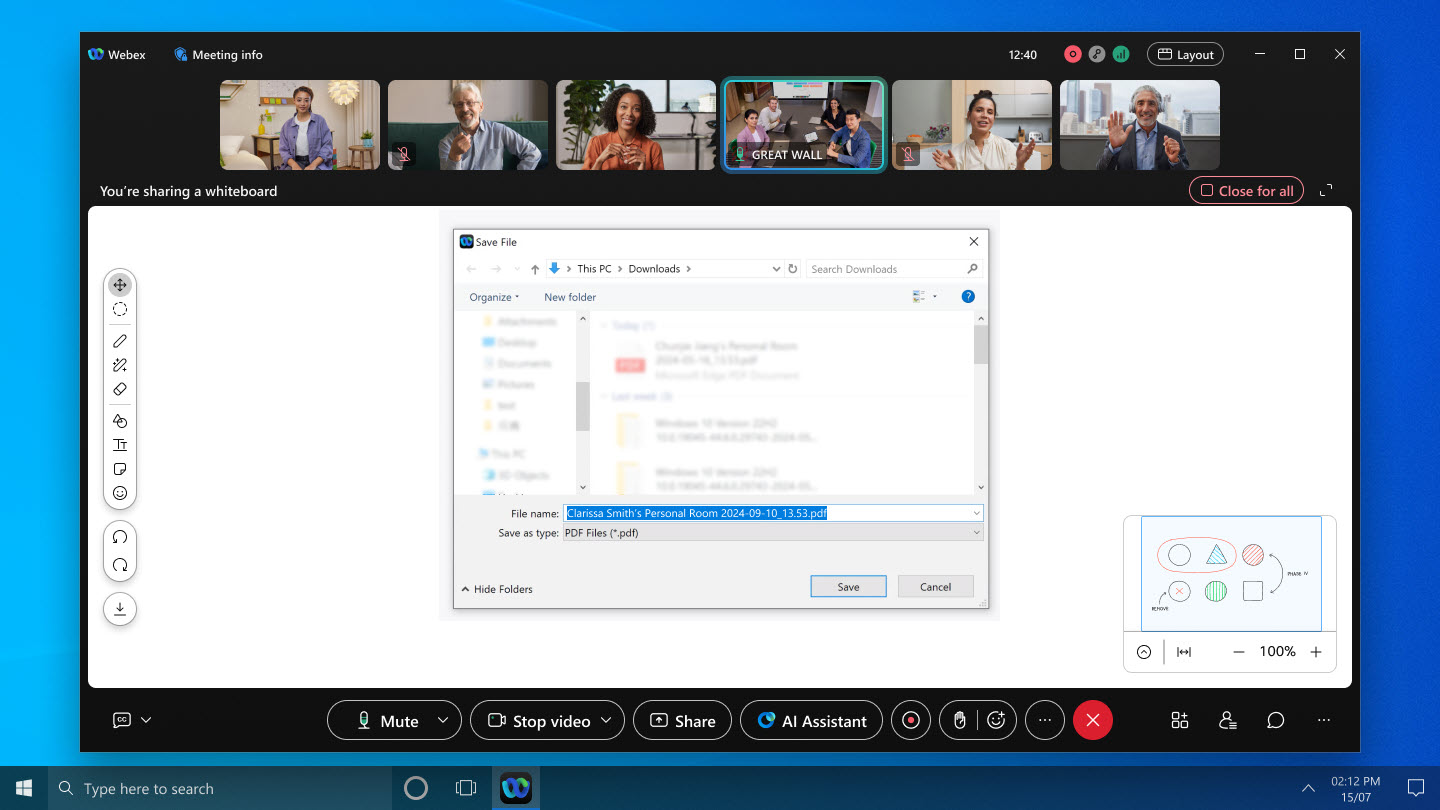1440x810 pixels.
Task: Open the AI Assistant
Action: click(811, 720)
